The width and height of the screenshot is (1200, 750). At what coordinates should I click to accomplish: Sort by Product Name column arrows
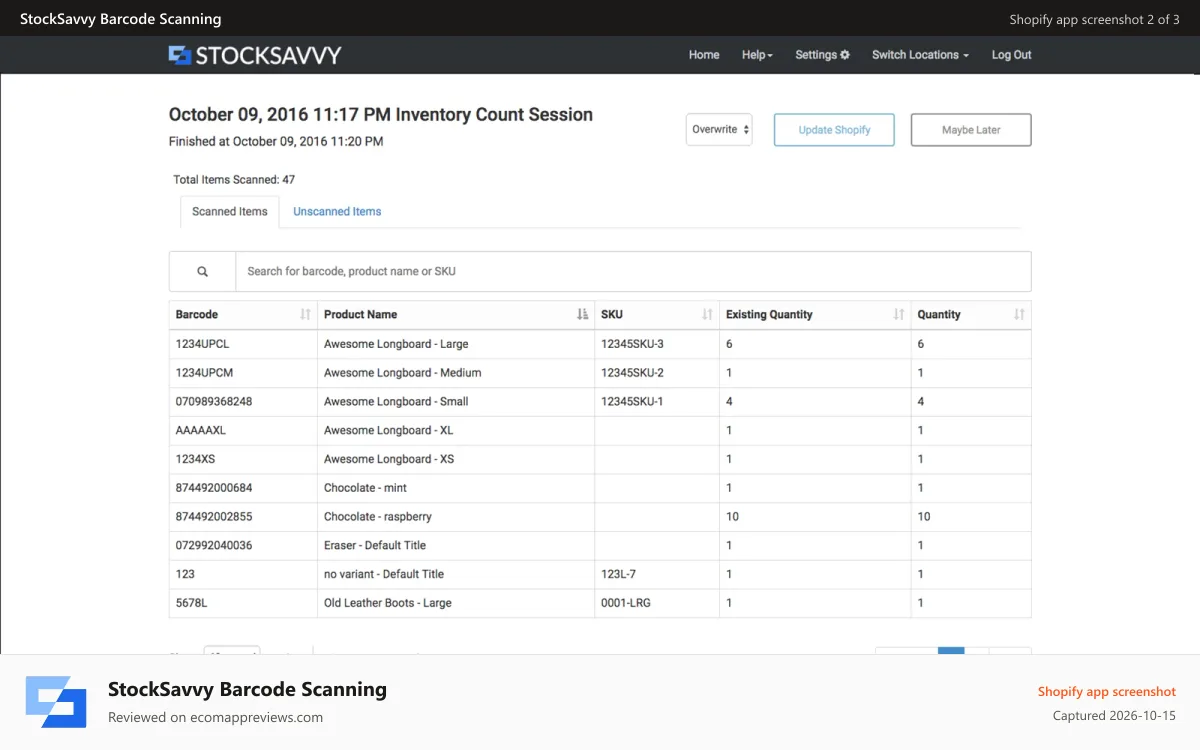(582, 314)
